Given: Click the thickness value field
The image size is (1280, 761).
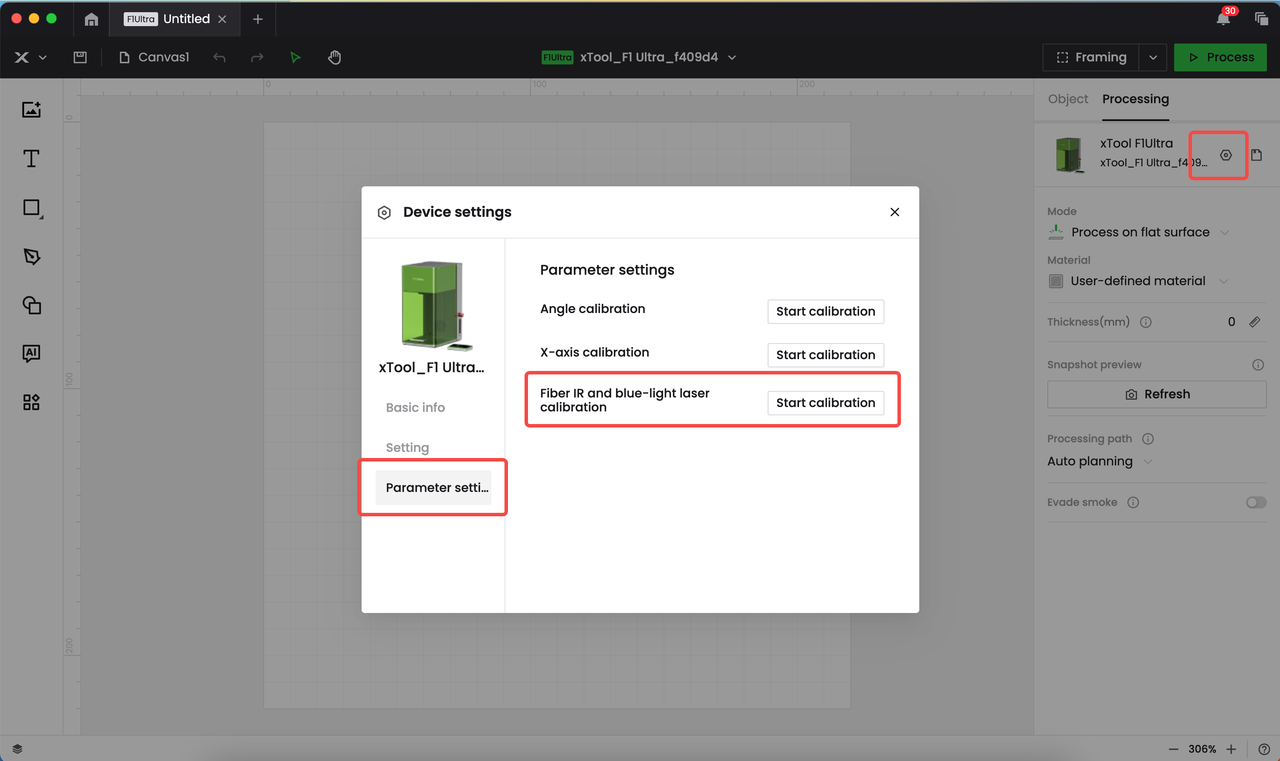Looking at the screenshot, I should click(1231, 322).
